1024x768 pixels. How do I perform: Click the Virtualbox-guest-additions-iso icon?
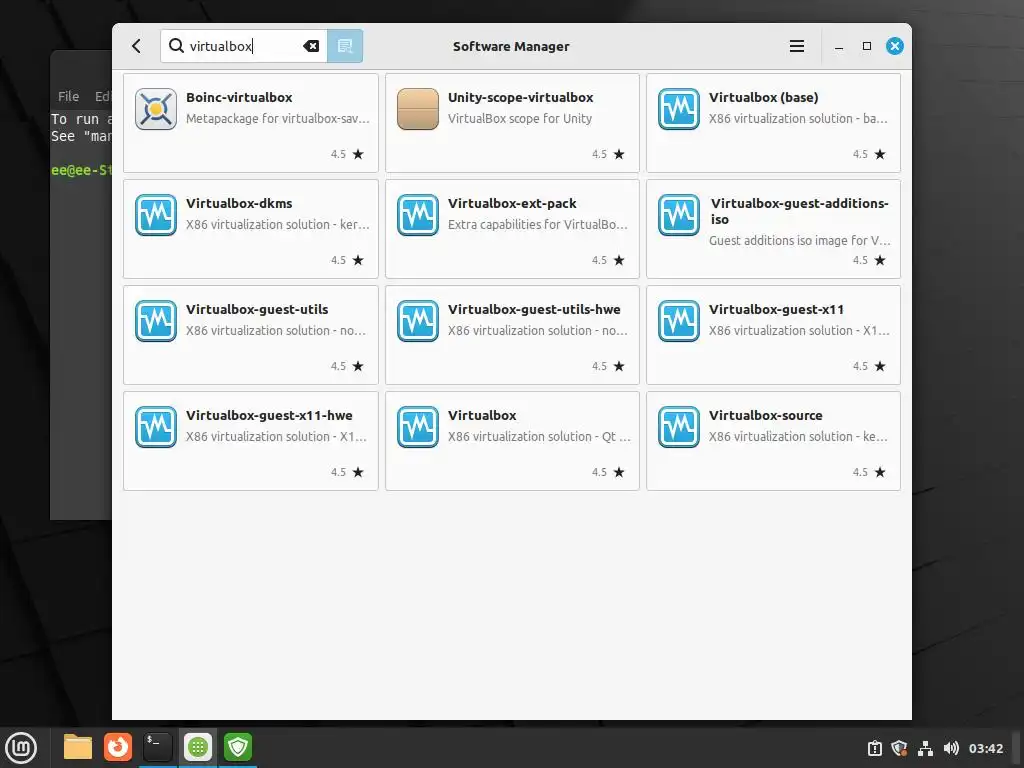tap(679, 215)
